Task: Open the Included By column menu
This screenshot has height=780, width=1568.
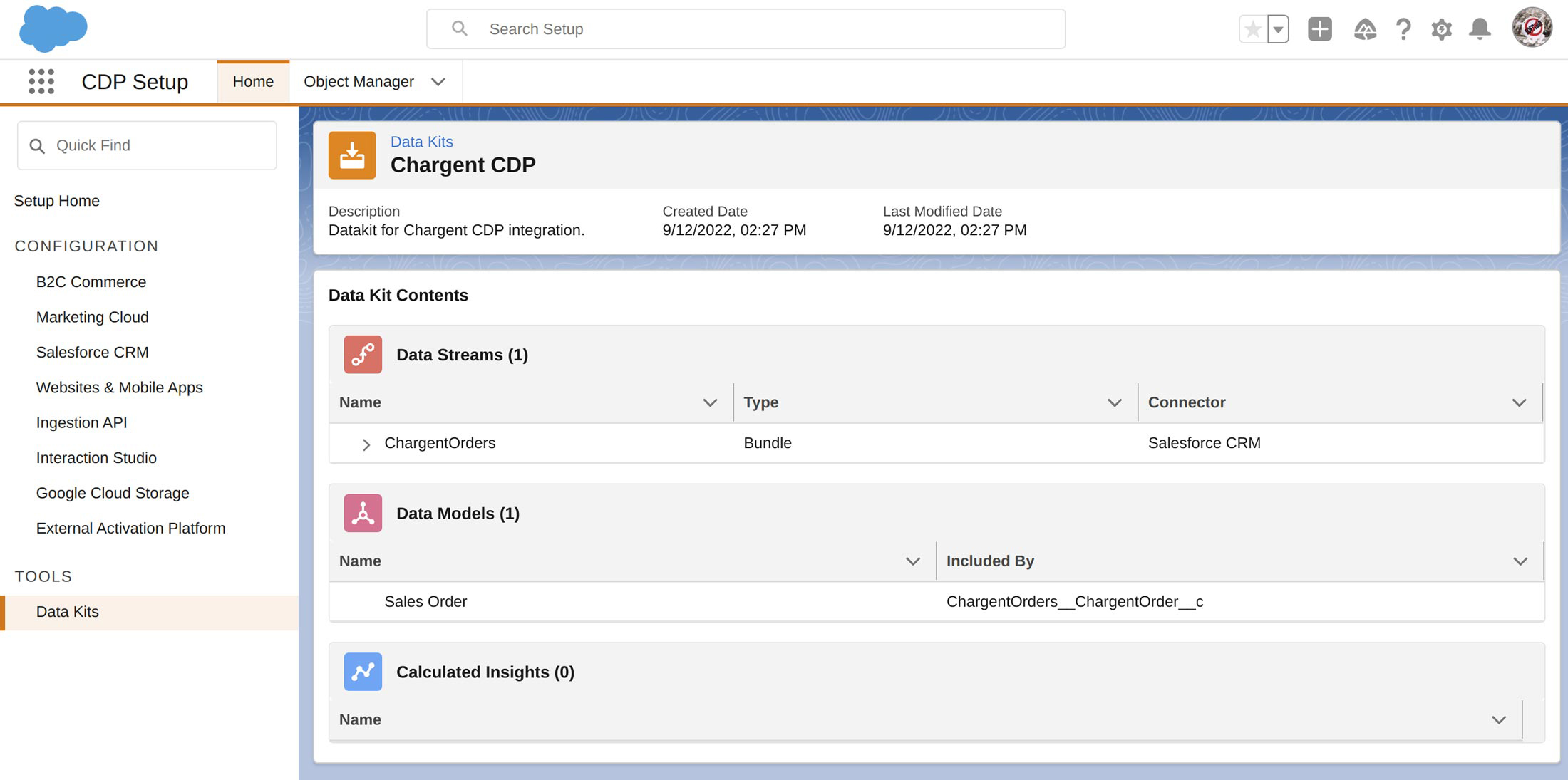Action: [x=1520, y=562]
